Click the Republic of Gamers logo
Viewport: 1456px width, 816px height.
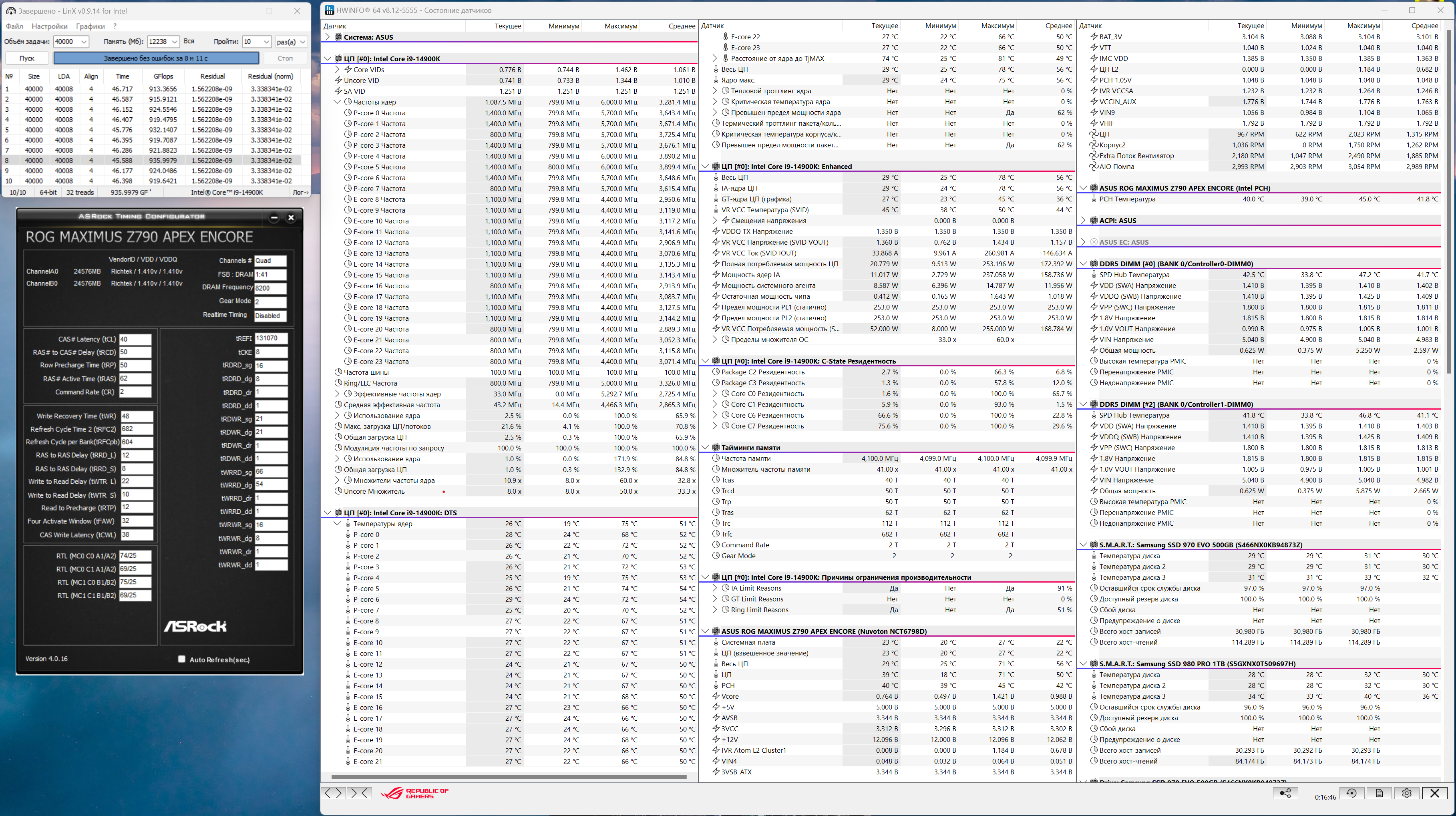tap(414, 794)
